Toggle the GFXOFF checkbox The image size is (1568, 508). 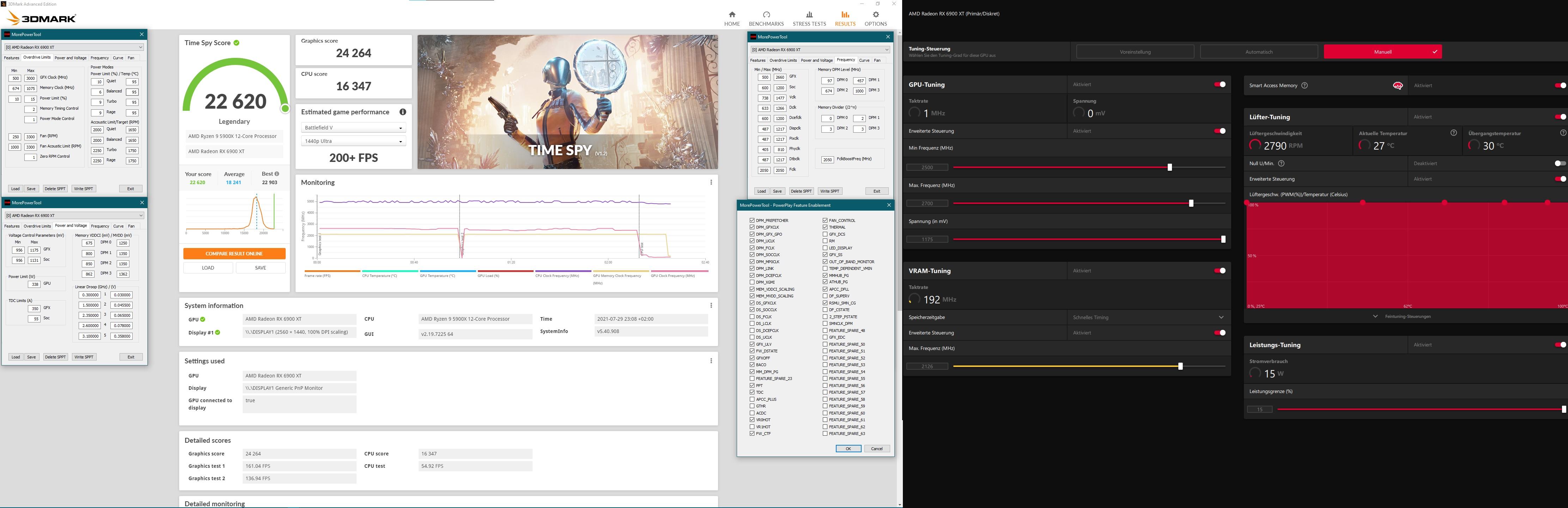pyautogui.click(x=752, y=358)
